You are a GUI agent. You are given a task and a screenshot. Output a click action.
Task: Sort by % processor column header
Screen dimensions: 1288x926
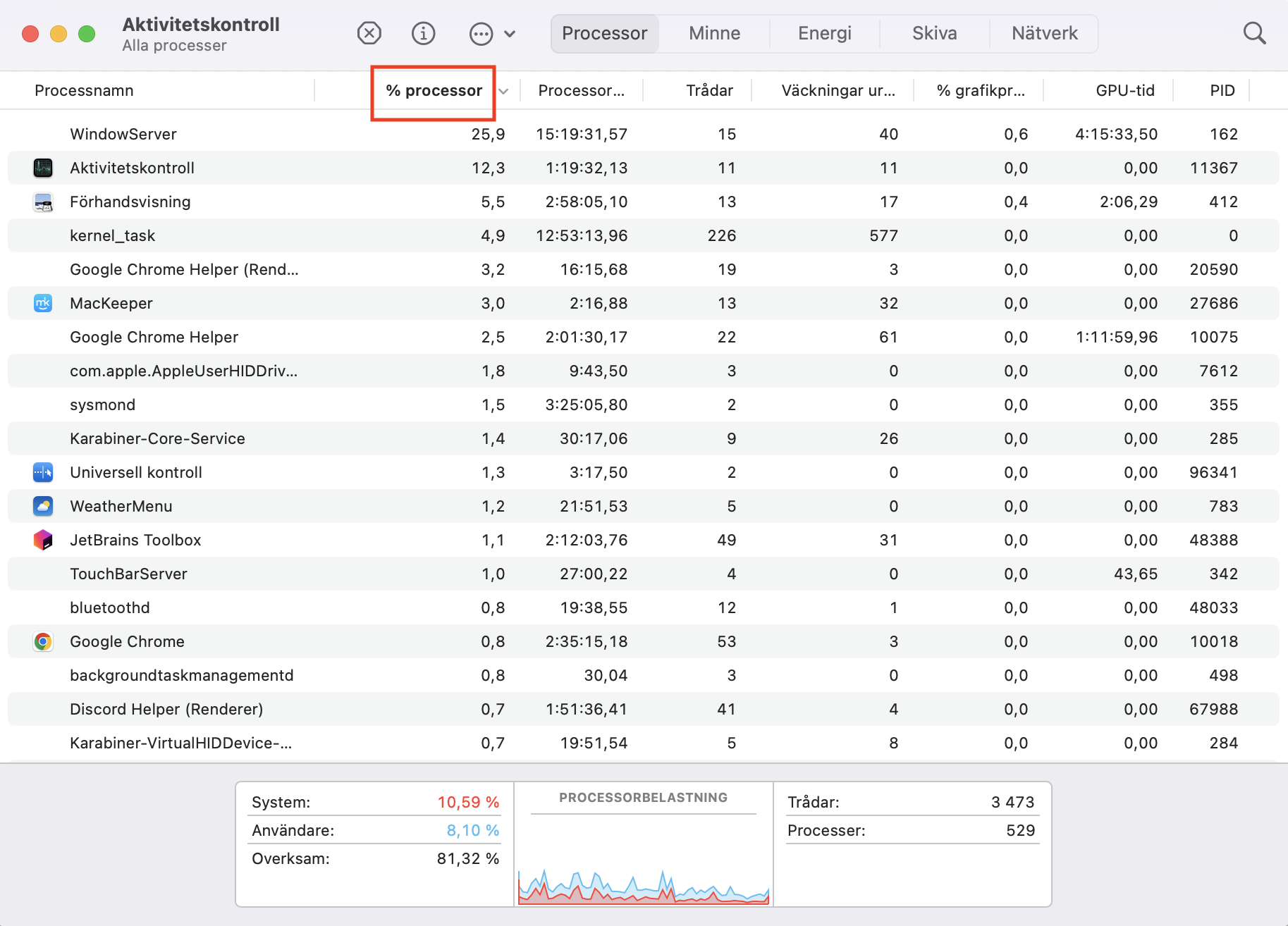[x=434, y=90]
